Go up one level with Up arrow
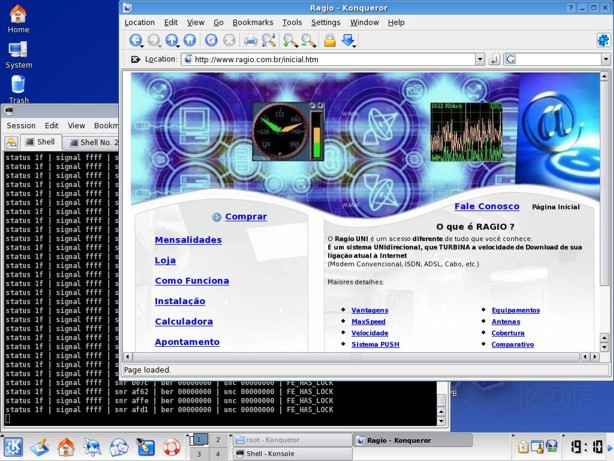Image resolution: width=614 pixels, height=461 pixels. point(172,40)
